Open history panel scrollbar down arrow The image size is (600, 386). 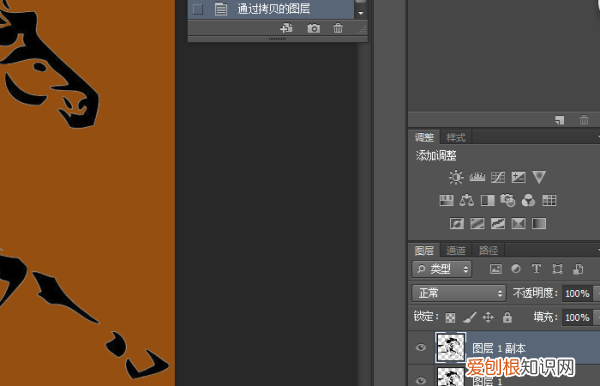tap(360, 13)
